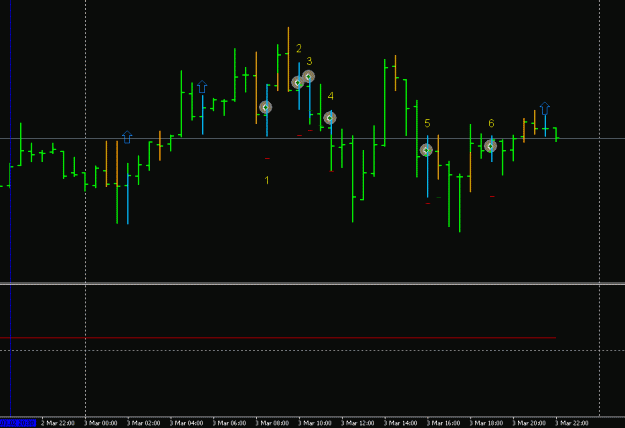Viewport: 625px width, 428px height.
Task: Click the '3 Mar 16:00' time axis label
Action: point(443,423)
